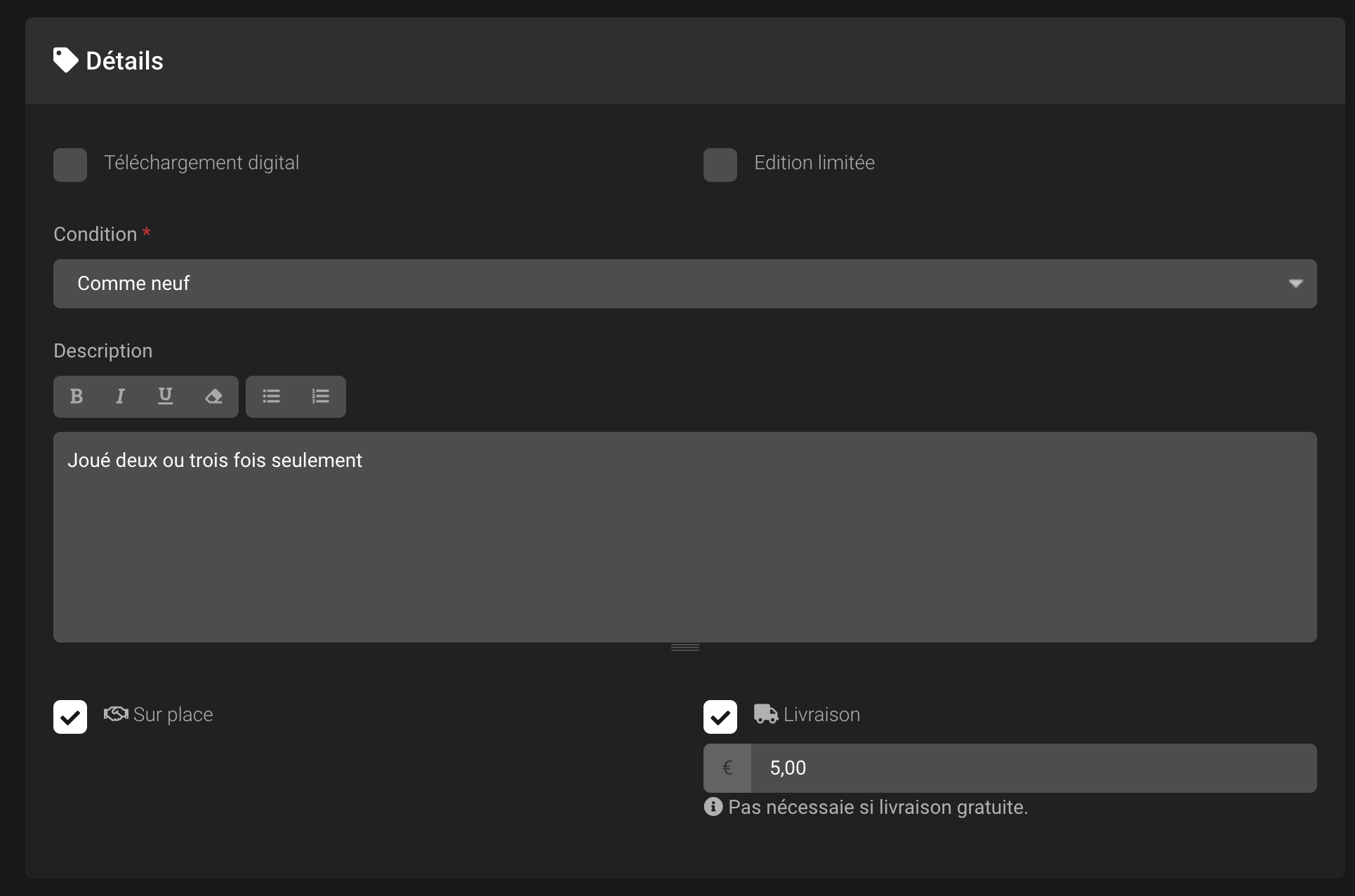Click the truck icon beside Livraison
The width and height of the screenshot is (1355, 896).
click(766, 714)
